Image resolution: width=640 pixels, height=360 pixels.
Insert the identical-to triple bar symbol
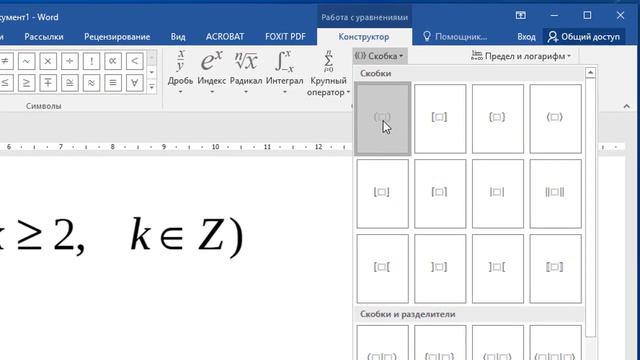[x=113, y=83]
